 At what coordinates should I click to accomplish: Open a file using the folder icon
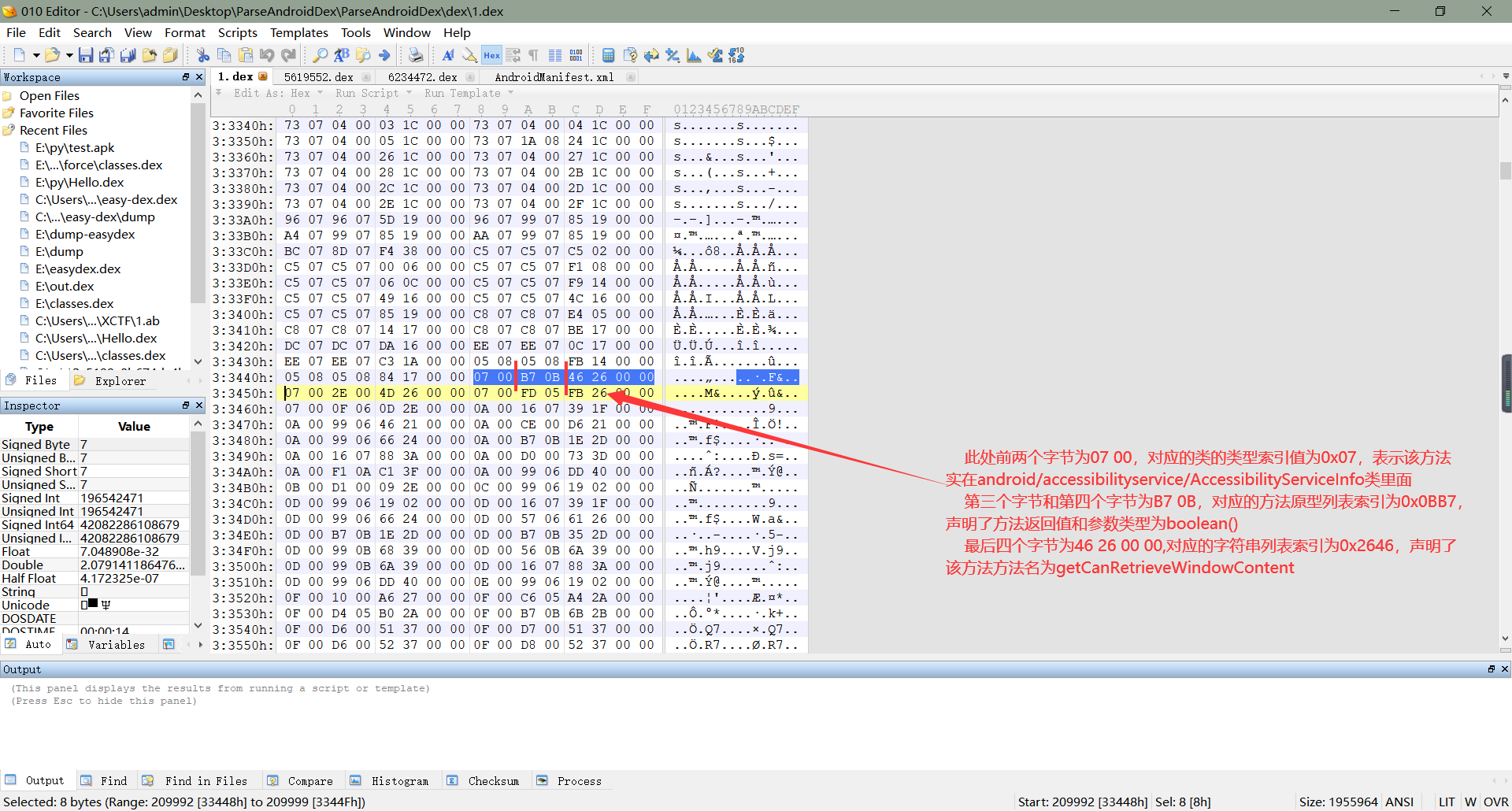pyautogui.click(x=52, y=55)
